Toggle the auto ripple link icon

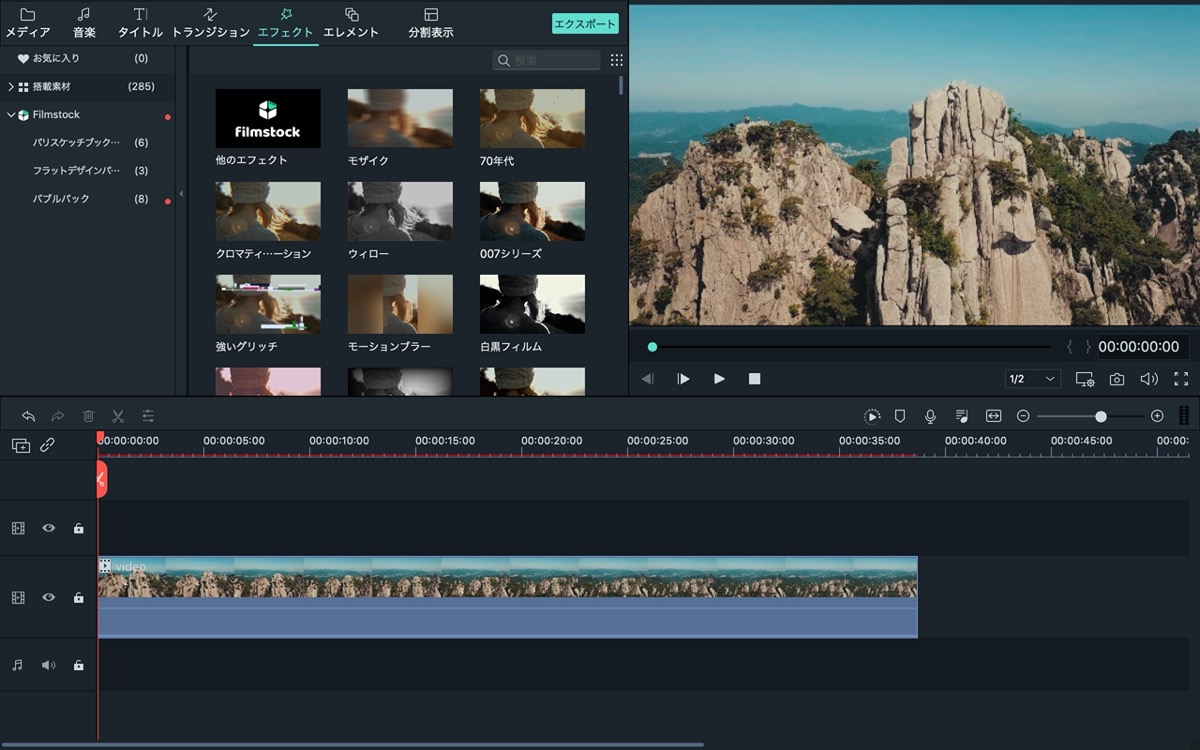click(48, 446)
